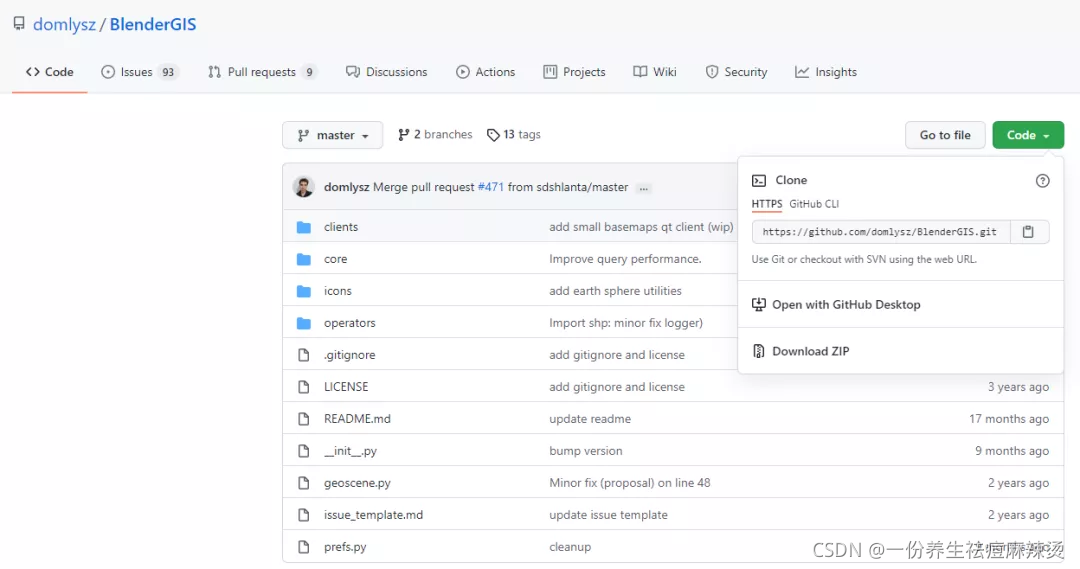Click the clone URL input field
1080x569 pixels.
[882, 232]
